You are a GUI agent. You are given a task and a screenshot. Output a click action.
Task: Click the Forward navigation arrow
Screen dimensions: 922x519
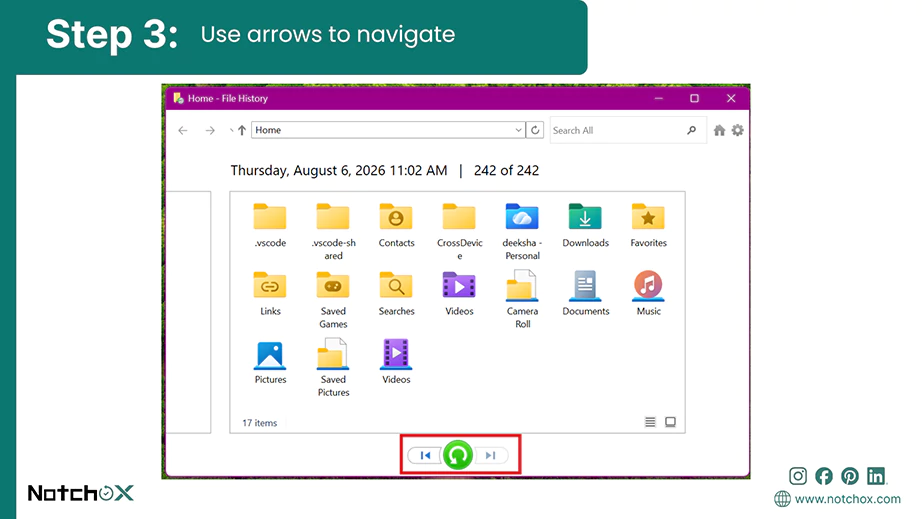pyautogui.click(x=210, y=130)
